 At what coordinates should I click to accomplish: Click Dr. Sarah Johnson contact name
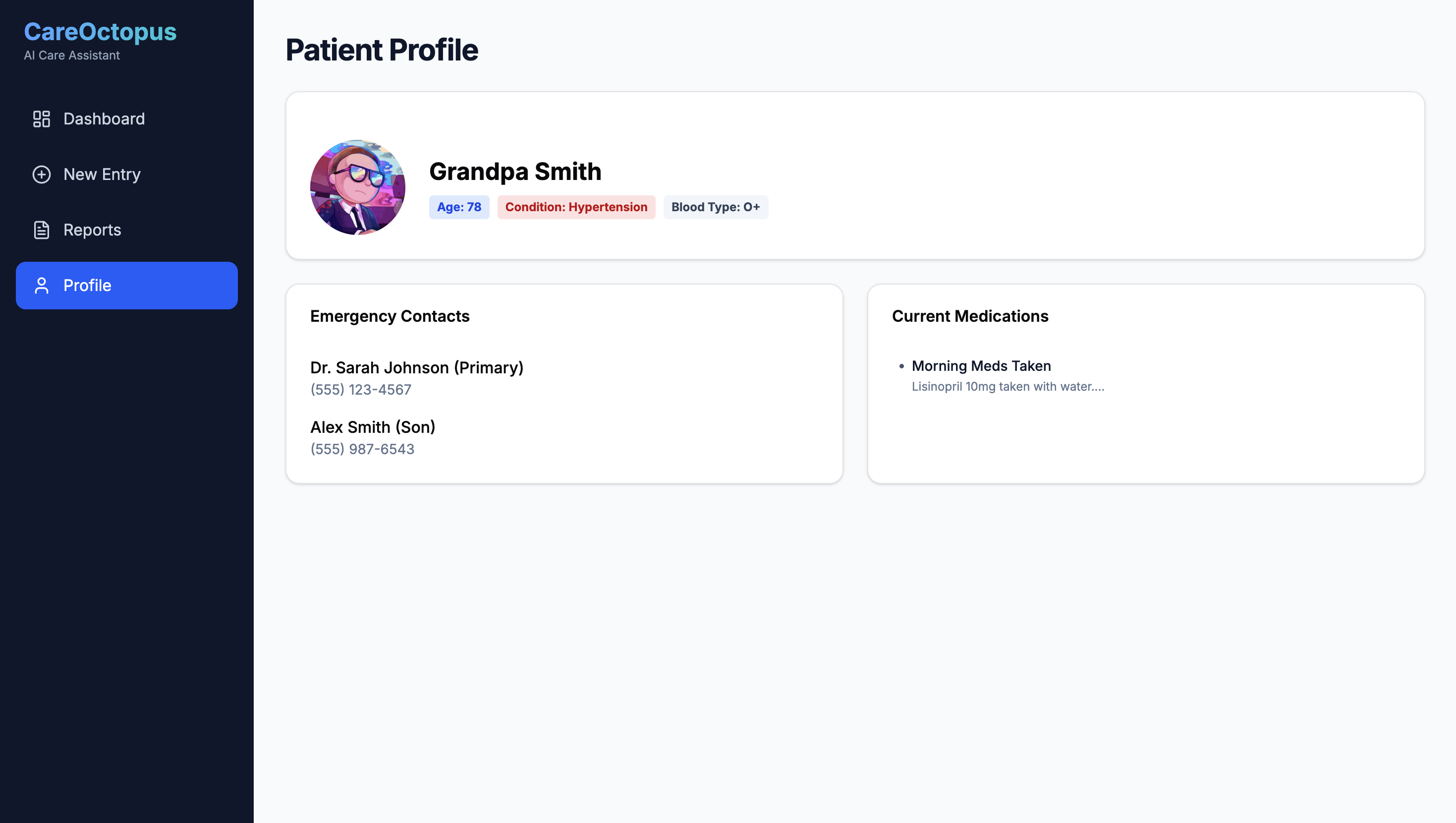pos(417,368)
